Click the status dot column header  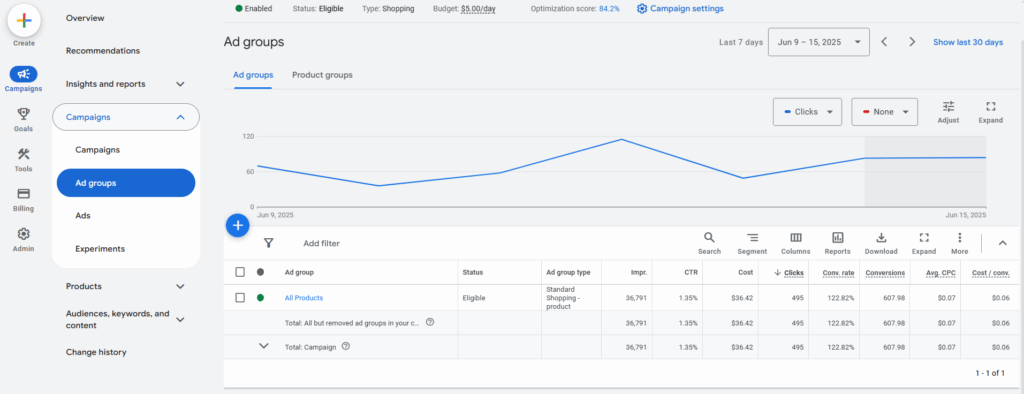click(261, 272)
